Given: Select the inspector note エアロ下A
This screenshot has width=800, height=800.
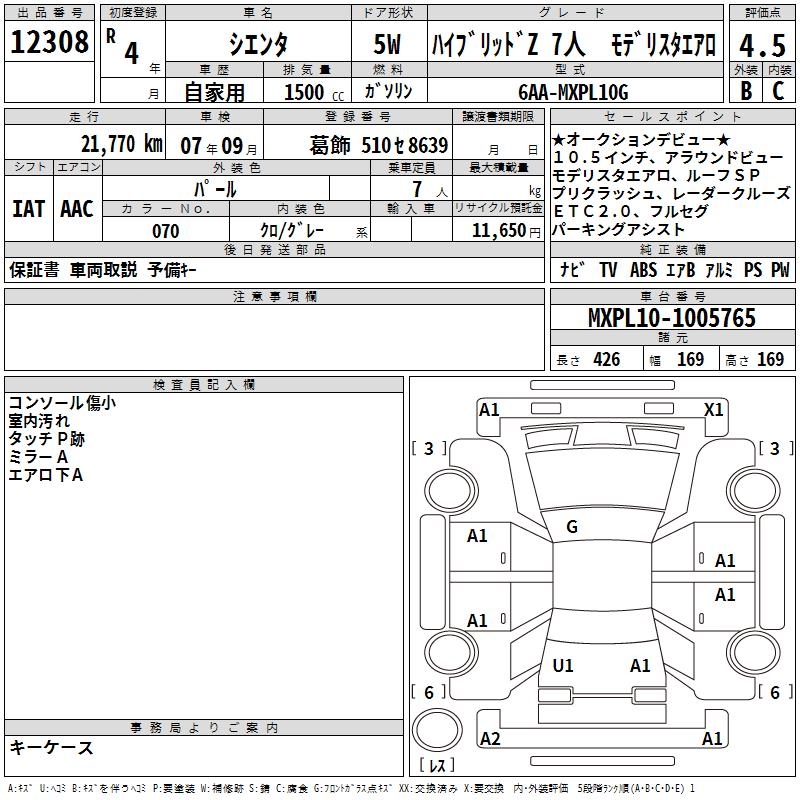Looking at the screenshot, I should [x=45, y=474].
